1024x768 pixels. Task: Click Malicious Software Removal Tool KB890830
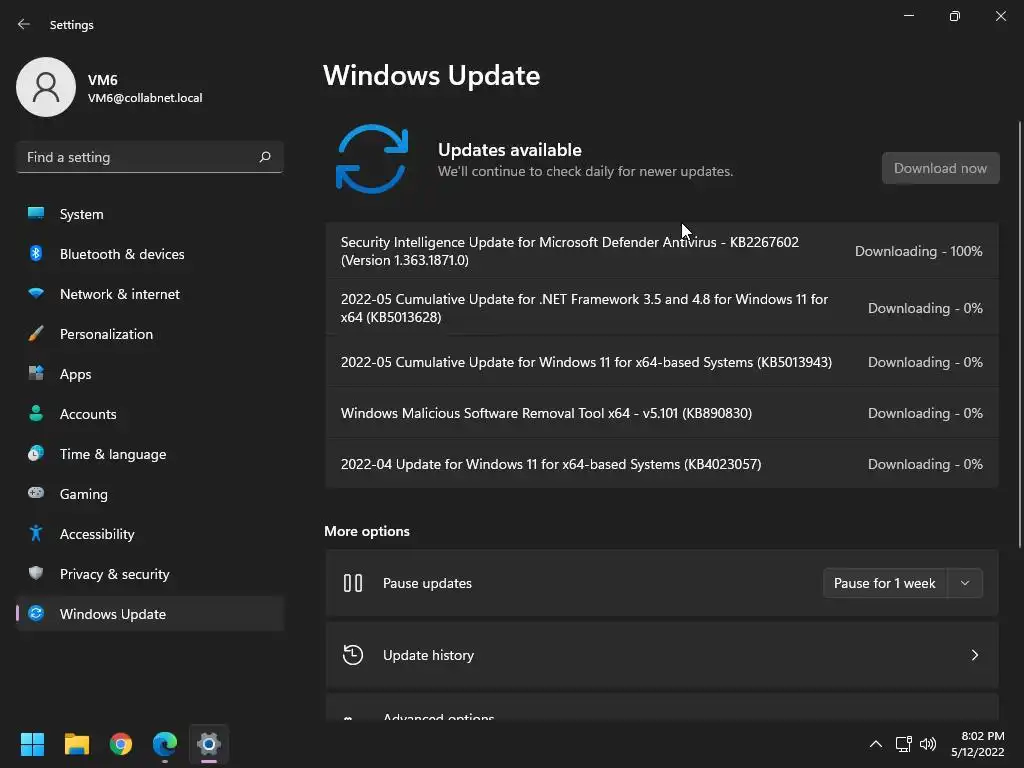pos(662,413)
